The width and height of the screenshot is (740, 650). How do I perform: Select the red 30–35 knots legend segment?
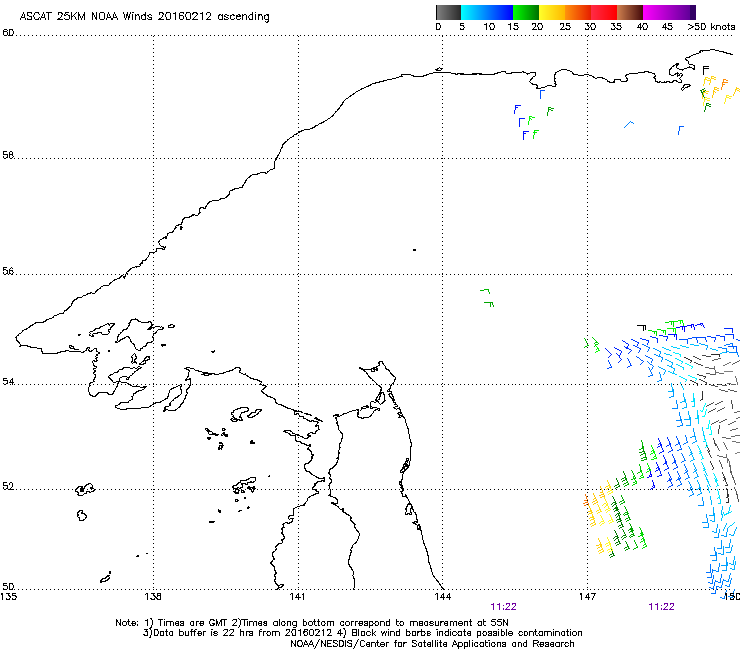pos(604,12)
